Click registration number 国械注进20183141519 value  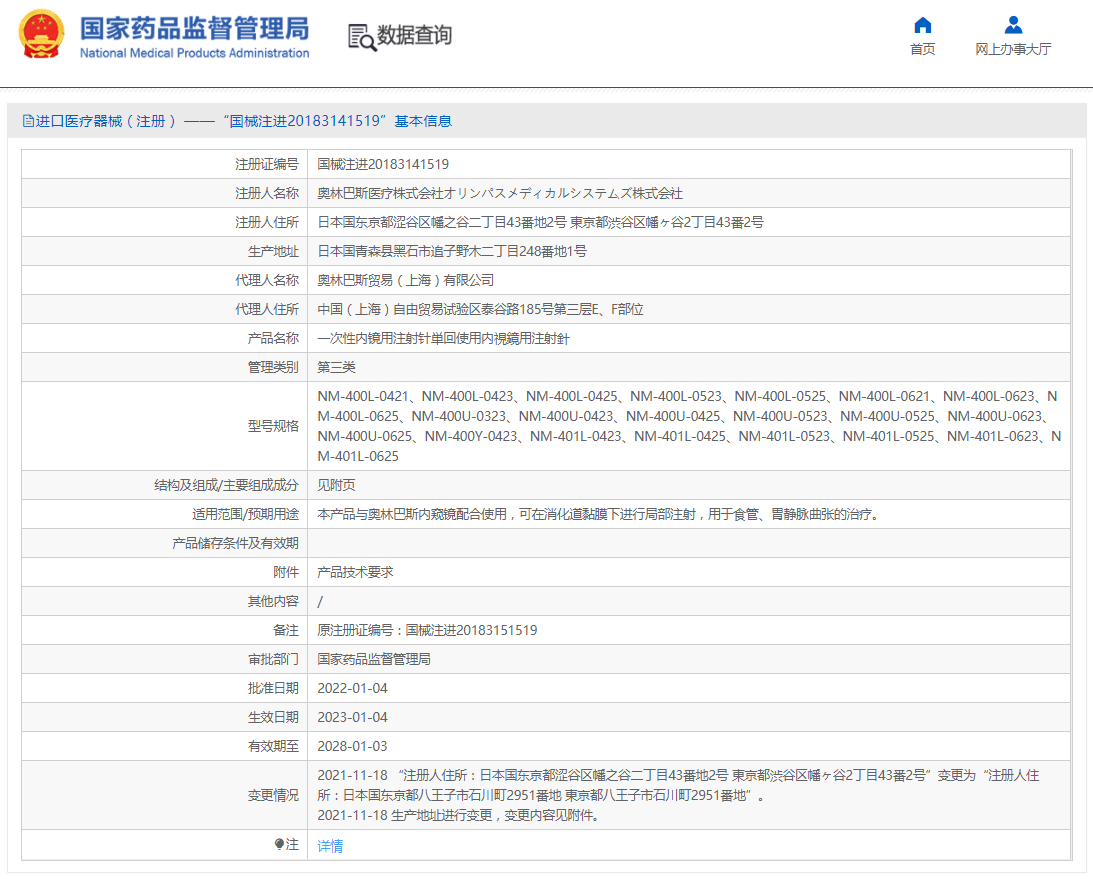(x=383, y=164)
